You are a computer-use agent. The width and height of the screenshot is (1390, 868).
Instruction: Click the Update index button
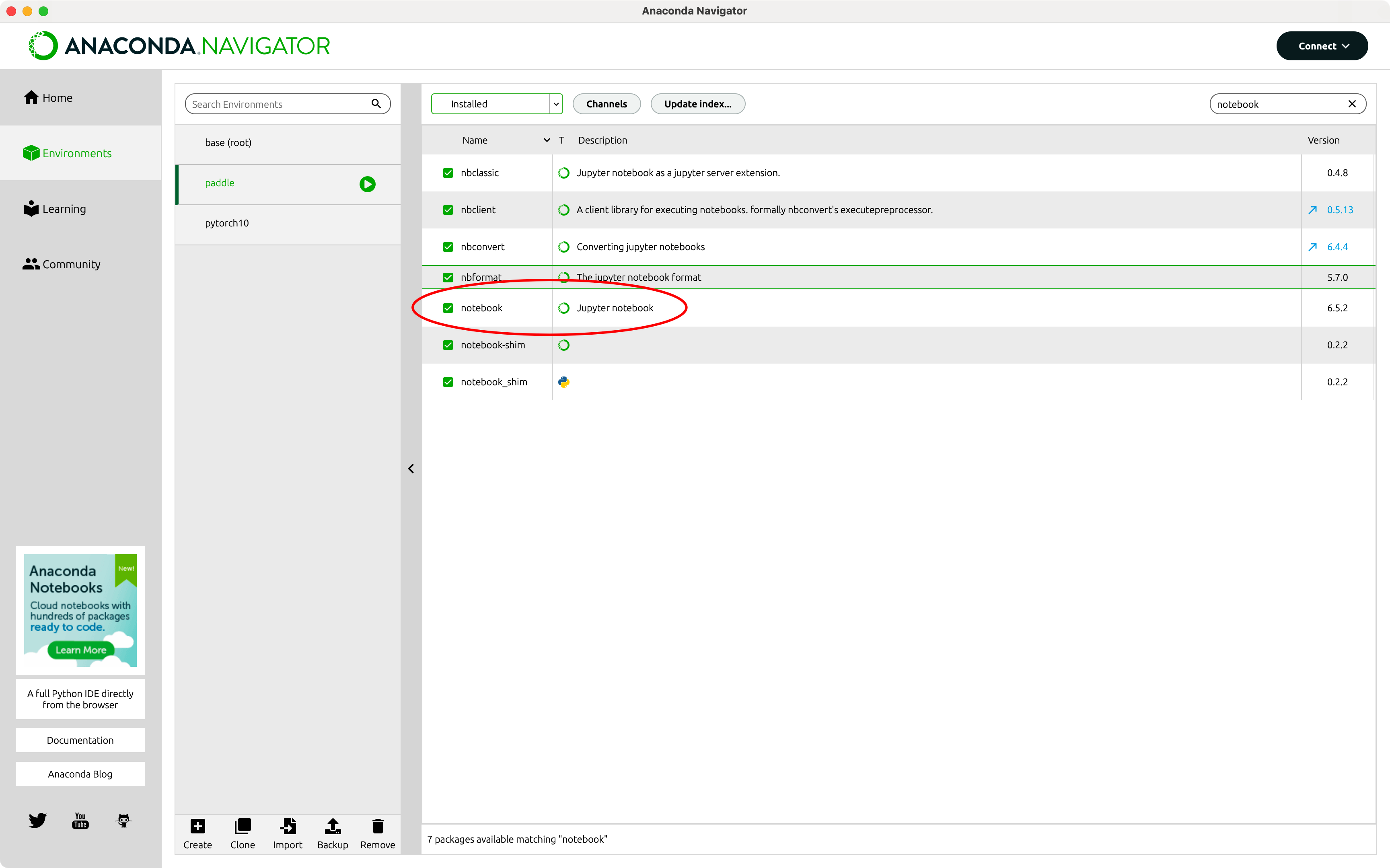(x=697, y=104)
